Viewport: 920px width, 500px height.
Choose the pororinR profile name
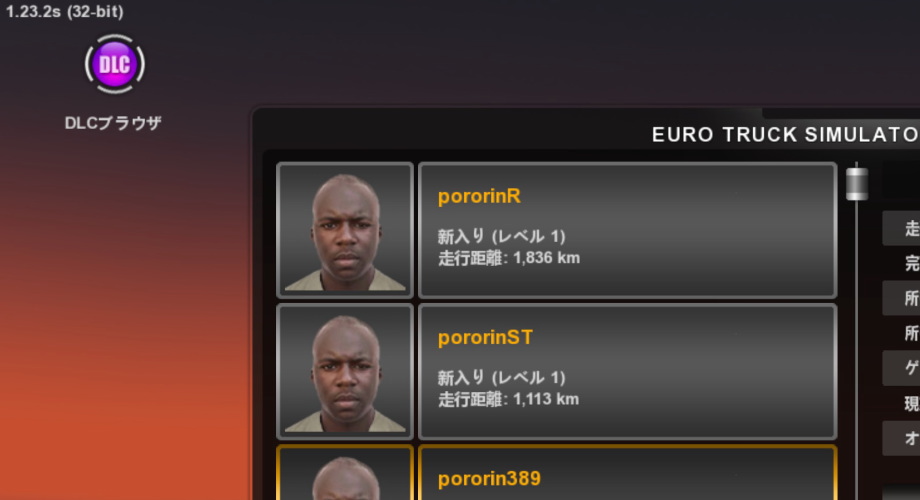[479, 196]
